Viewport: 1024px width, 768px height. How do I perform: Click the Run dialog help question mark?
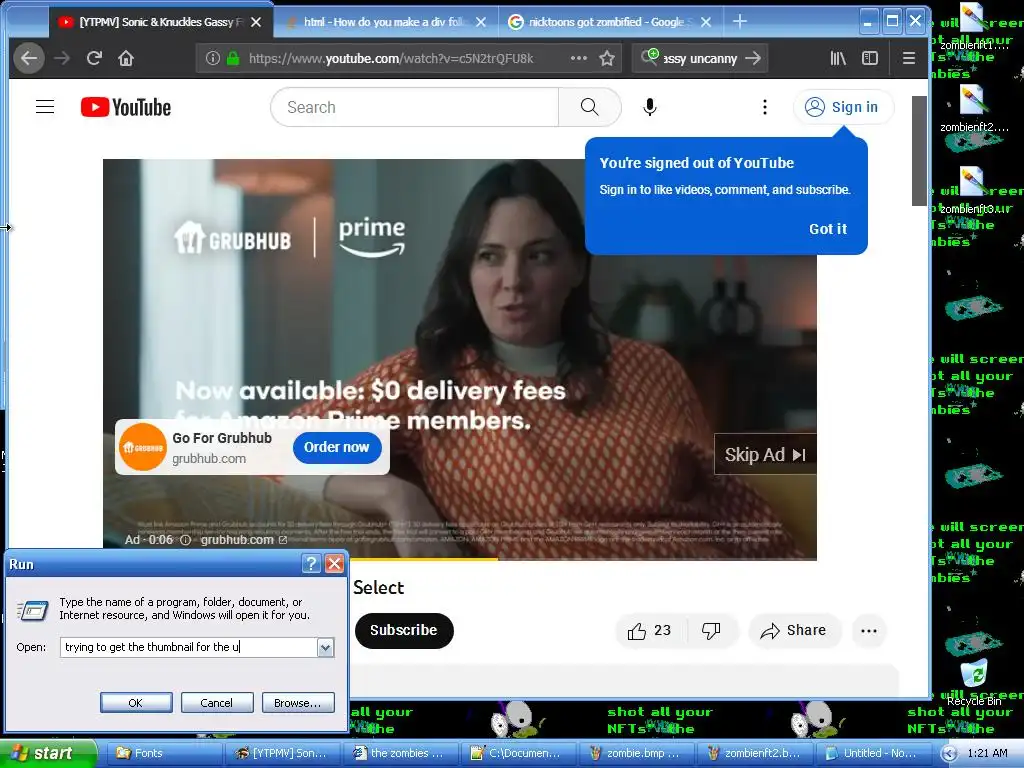(312, 564)
